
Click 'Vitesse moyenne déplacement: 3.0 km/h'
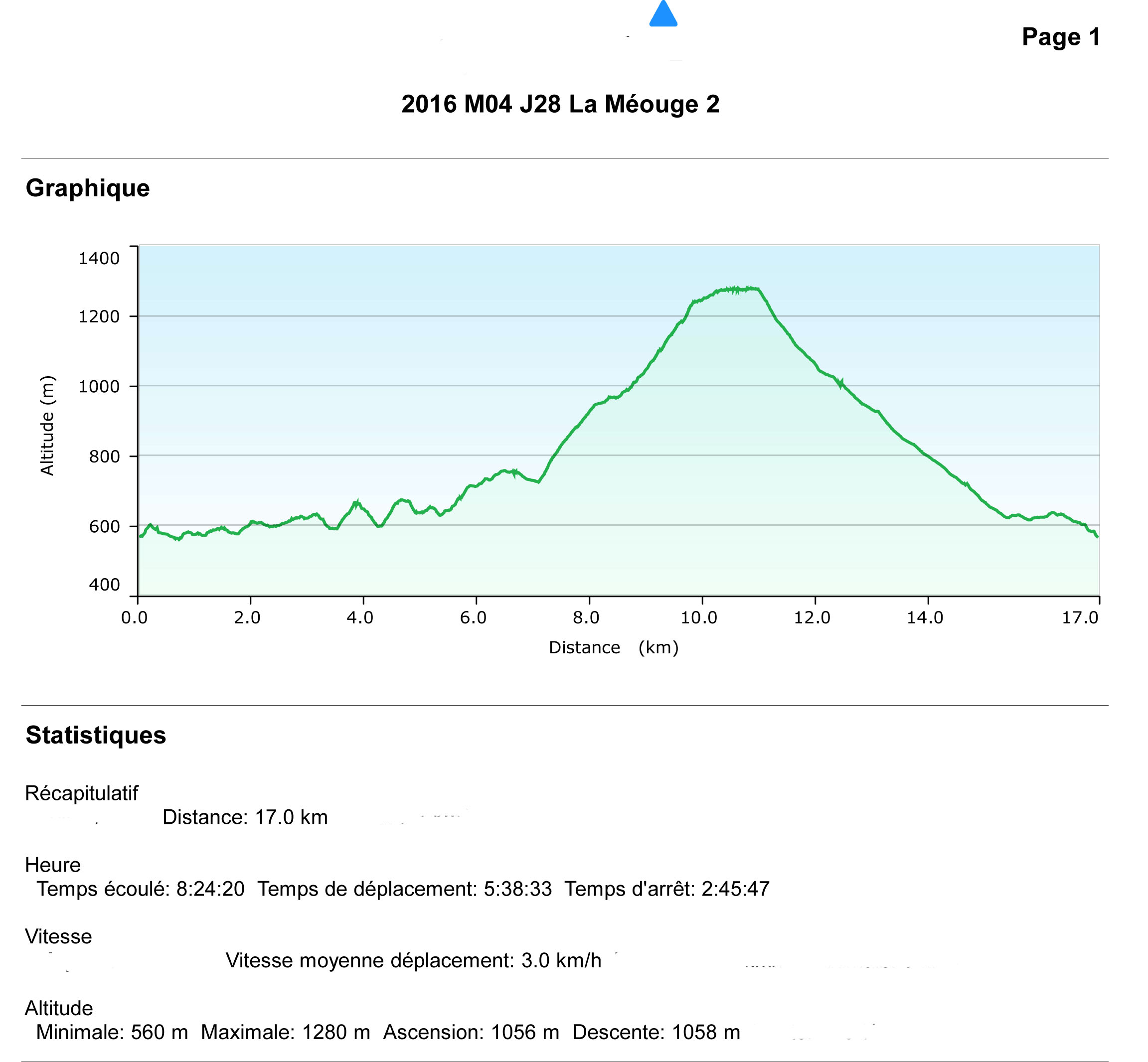413,961
